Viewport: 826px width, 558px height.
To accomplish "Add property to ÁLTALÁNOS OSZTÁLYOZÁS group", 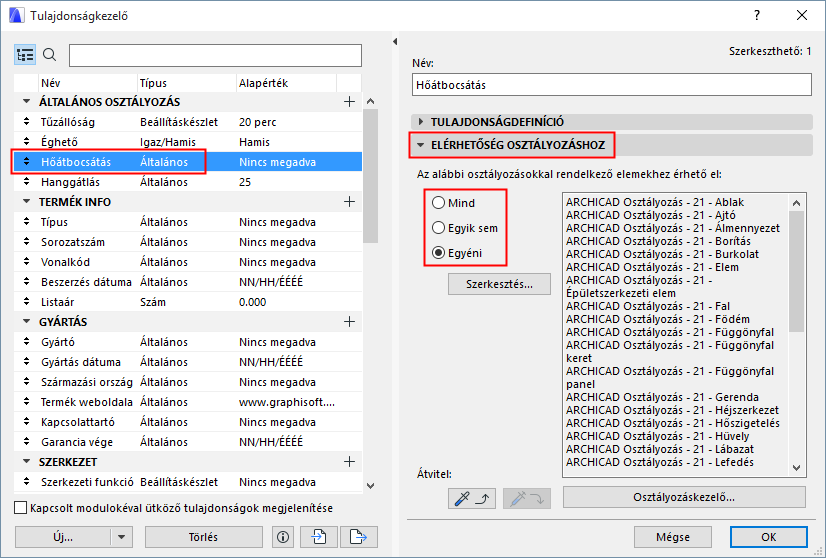I will [349, 102].
